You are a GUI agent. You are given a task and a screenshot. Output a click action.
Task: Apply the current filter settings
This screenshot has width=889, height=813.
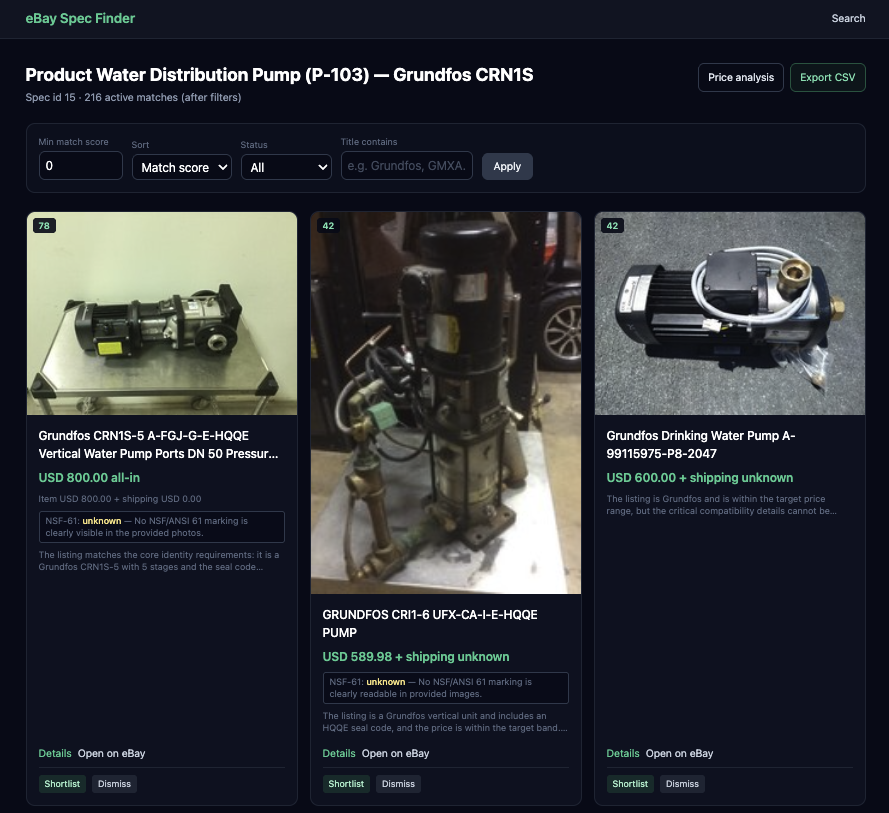click(507, 166)
